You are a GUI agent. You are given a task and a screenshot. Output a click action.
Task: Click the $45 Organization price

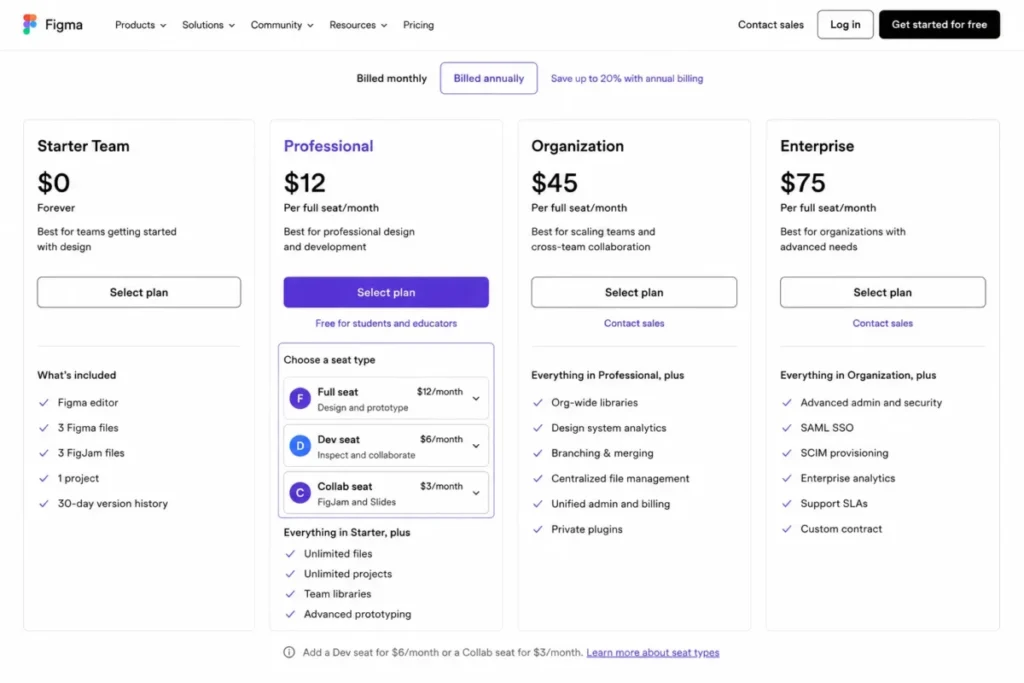point(554,183)
